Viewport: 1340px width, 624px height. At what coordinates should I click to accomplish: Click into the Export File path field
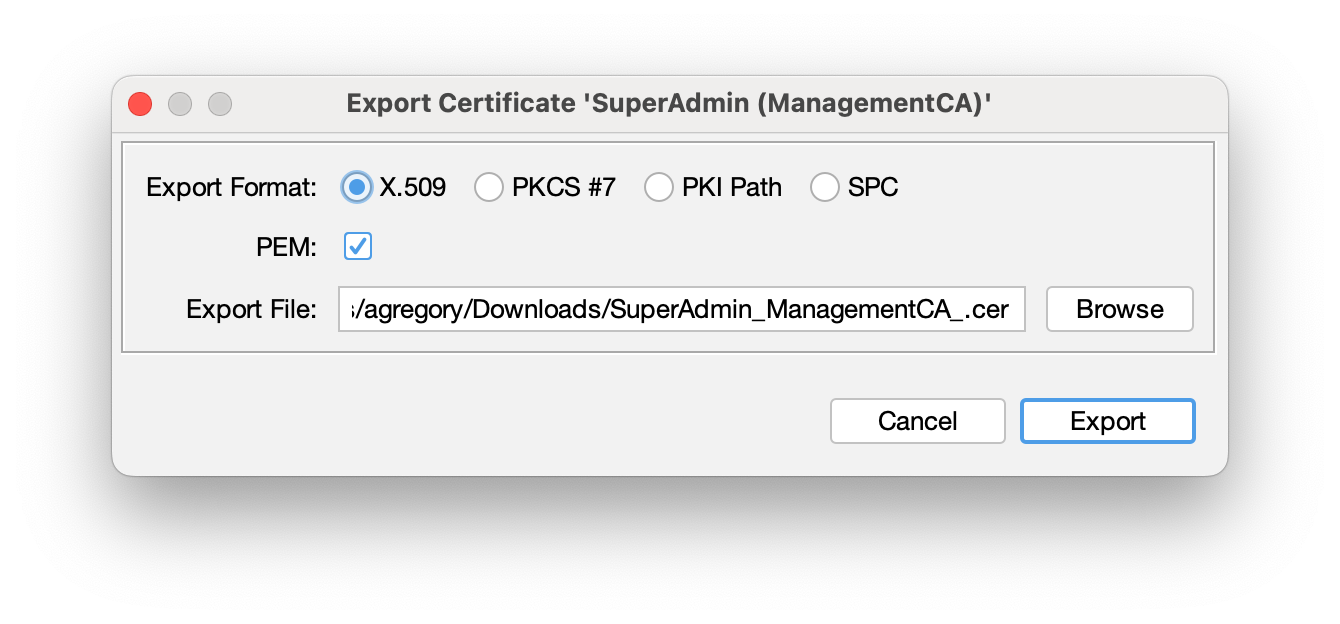[x=681, y=309]
